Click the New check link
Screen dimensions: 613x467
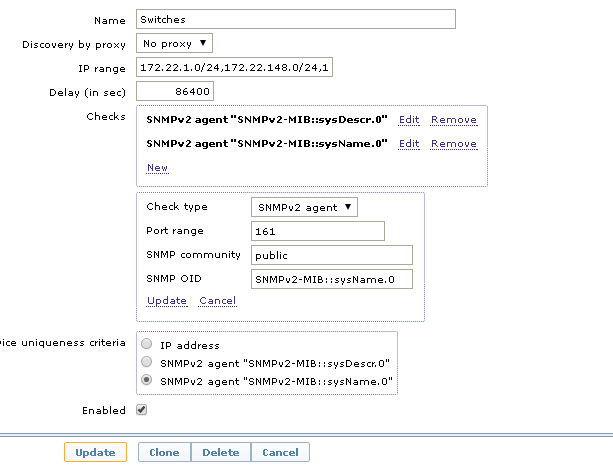pos(157,168)
